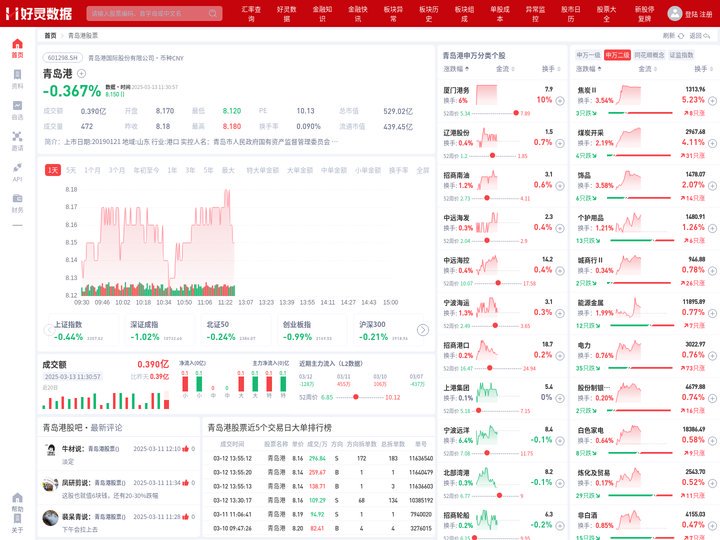Screen dimensions: 720x540
Task: Add 宁波海运 with its plus icon
Action: coord(560,313)
